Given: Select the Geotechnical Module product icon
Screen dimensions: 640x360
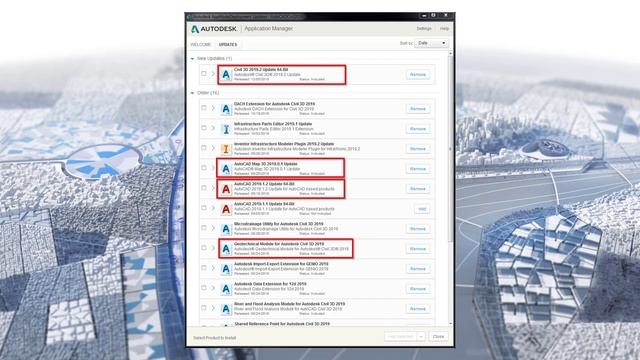Looking at the screenshot, I should (x=226, y=249).
